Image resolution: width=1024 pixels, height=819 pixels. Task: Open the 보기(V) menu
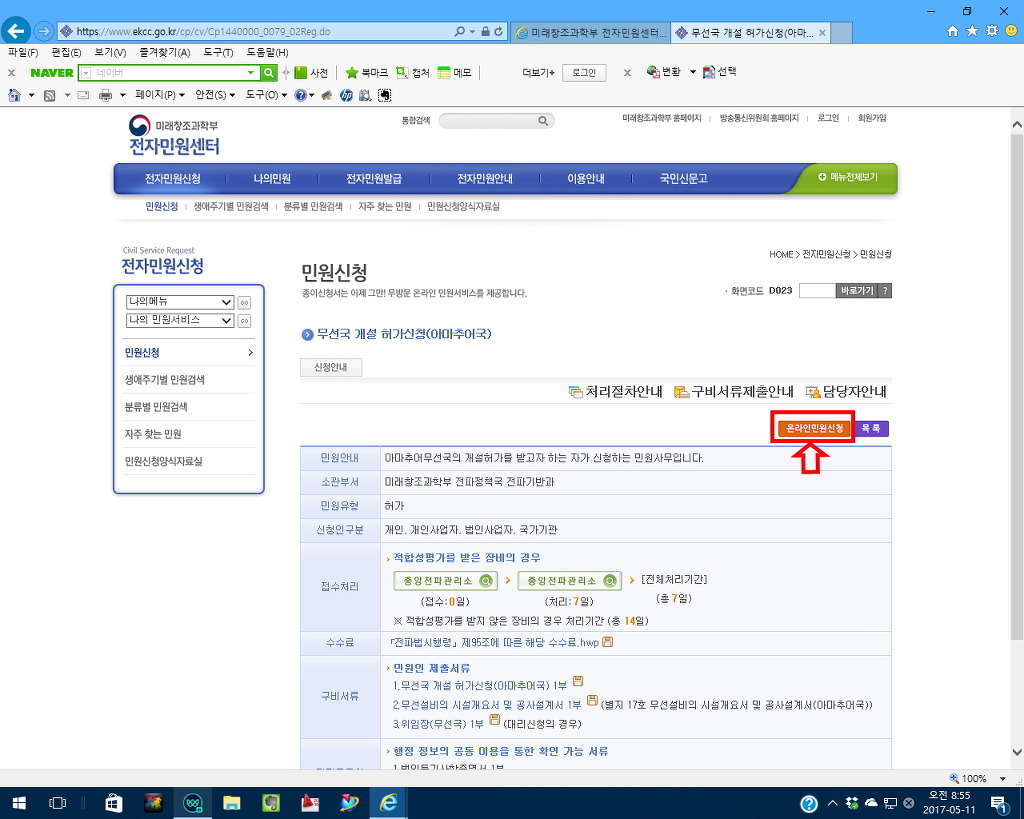(x=110, y=52)
